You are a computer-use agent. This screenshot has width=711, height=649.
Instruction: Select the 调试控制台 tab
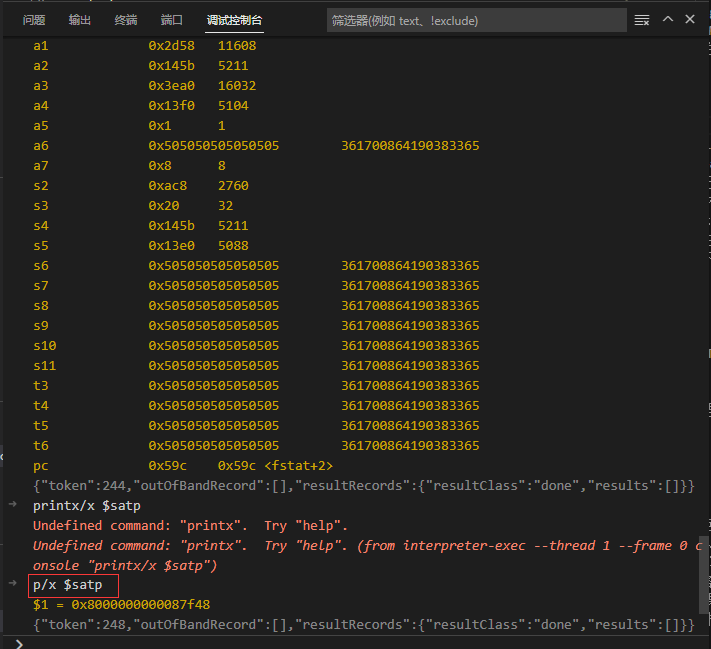click(x=235, y=20)
